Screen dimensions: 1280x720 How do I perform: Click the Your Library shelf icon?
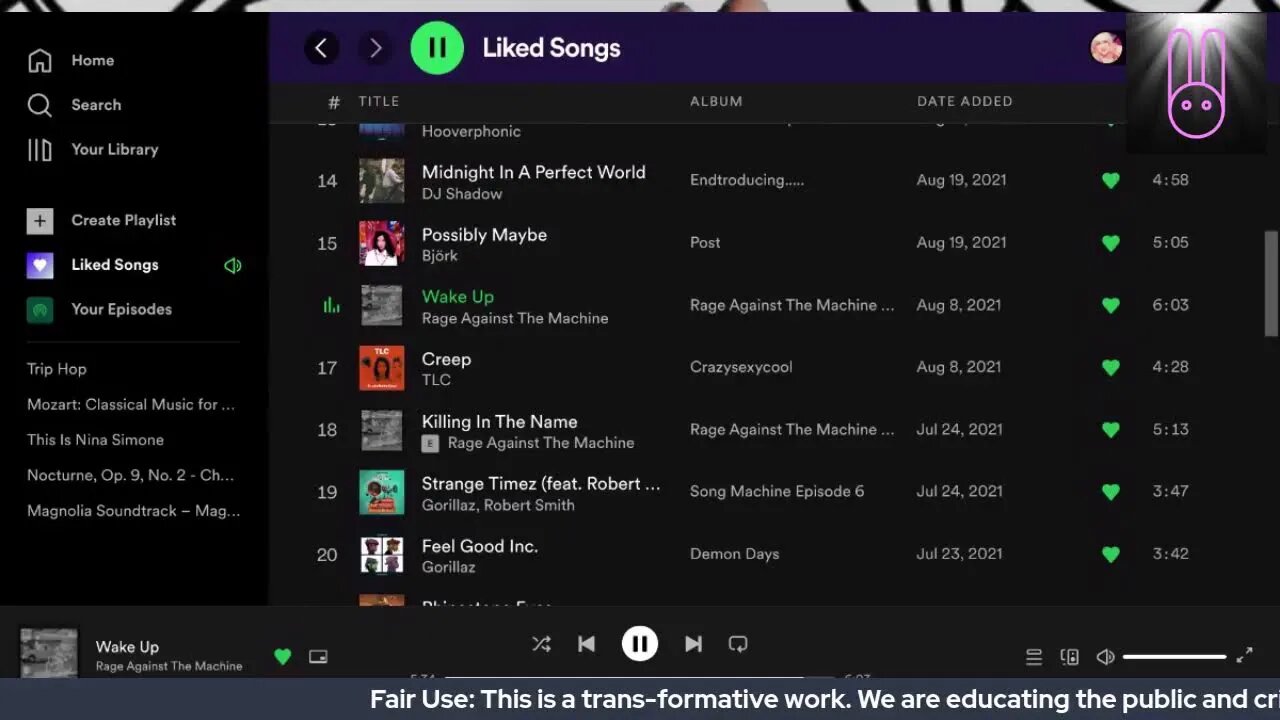(40, 149)
